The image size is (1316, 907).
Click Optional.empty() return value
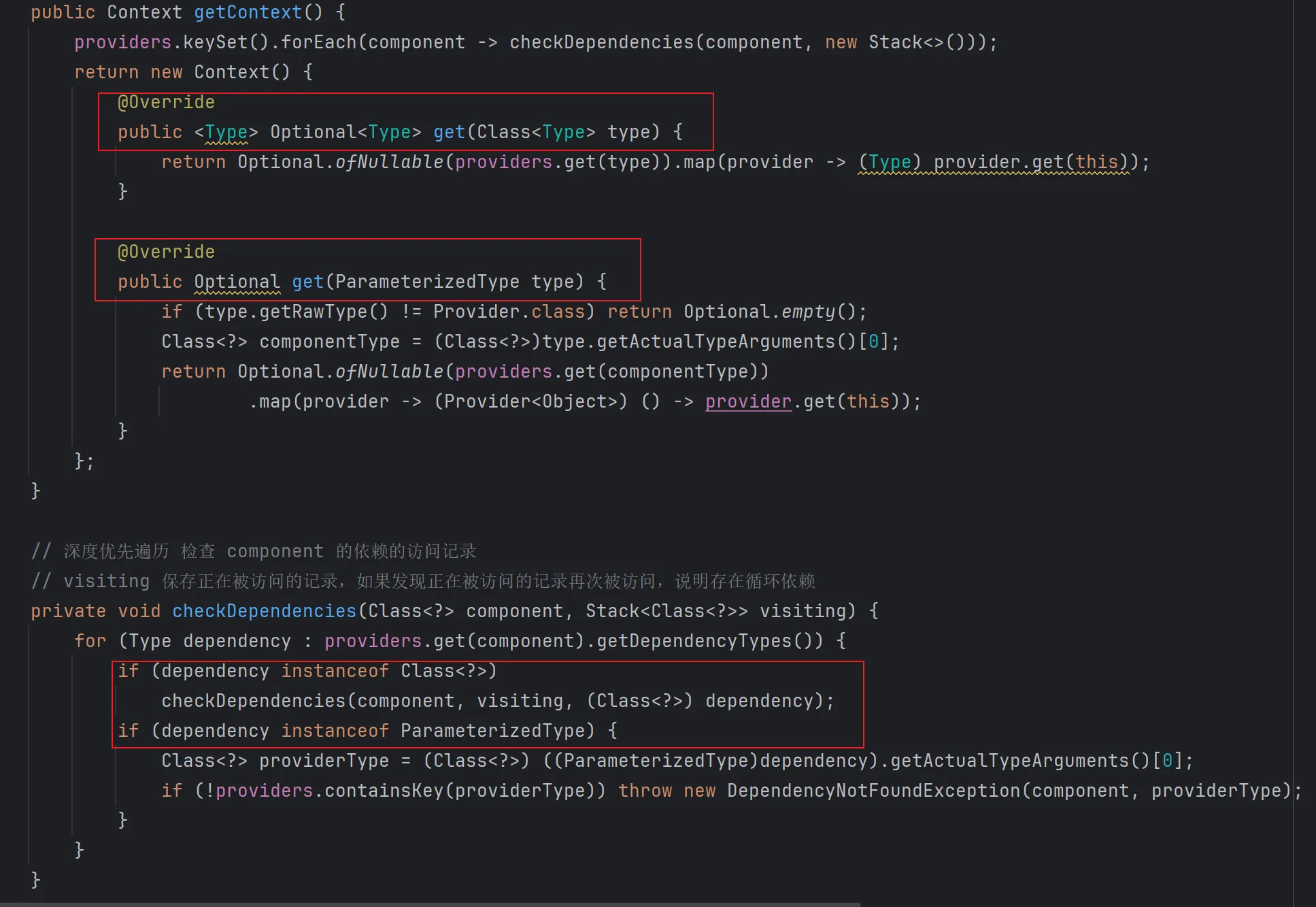[x=769, y=312]
